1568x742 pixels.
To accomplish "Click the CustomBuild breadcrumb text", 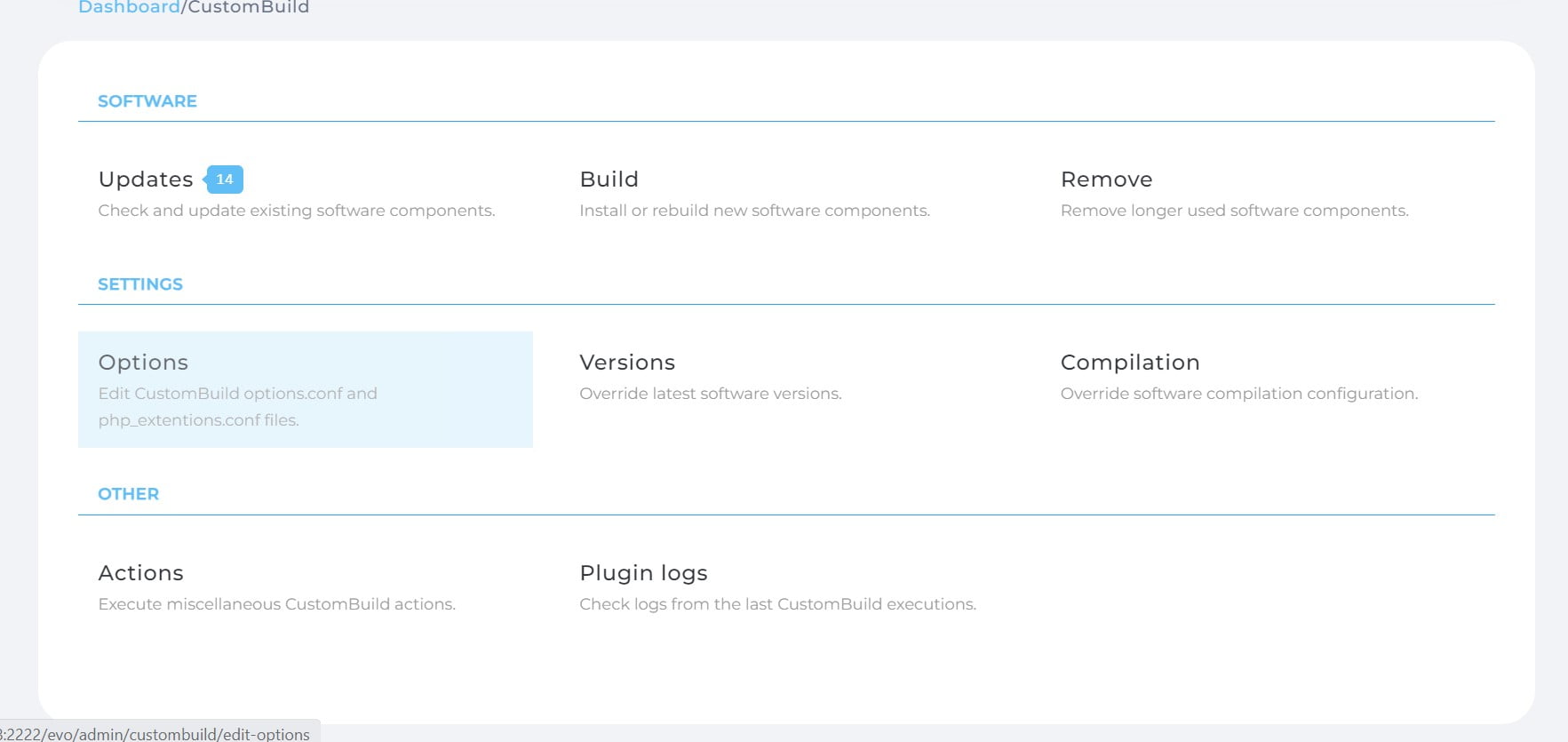I will tap(249, 7).
